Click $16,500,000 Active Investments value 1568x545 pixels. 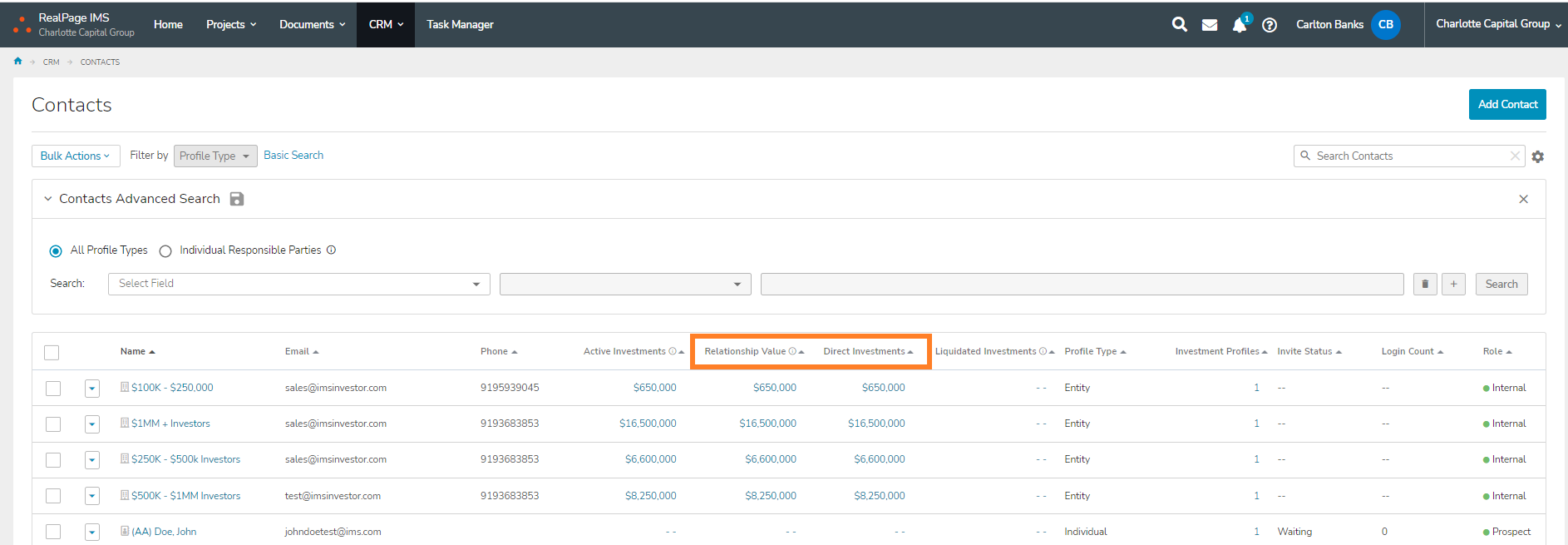point(648,423)
